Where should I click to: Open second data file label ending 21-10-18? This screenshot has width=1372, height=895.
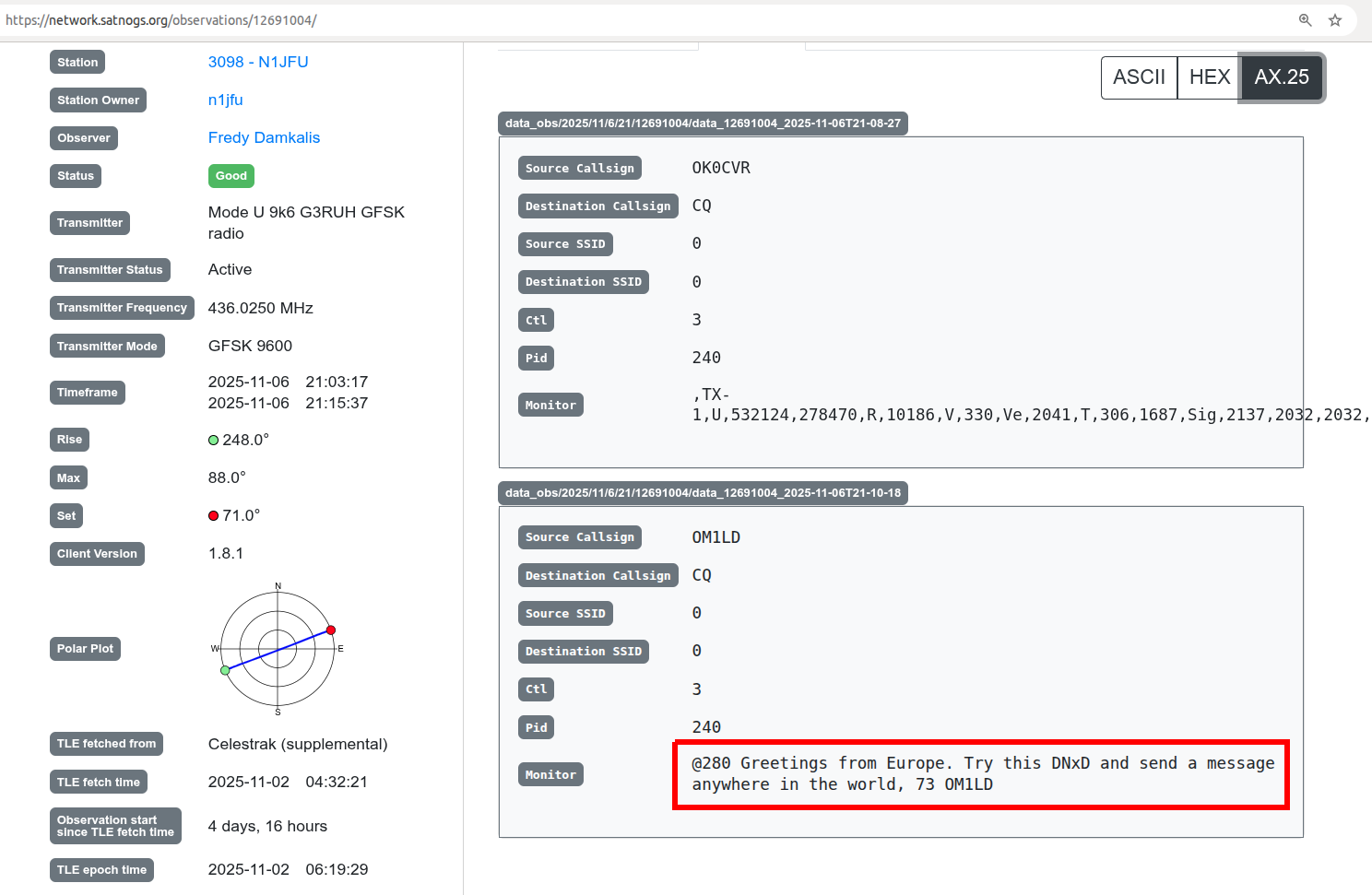(703, 493)
